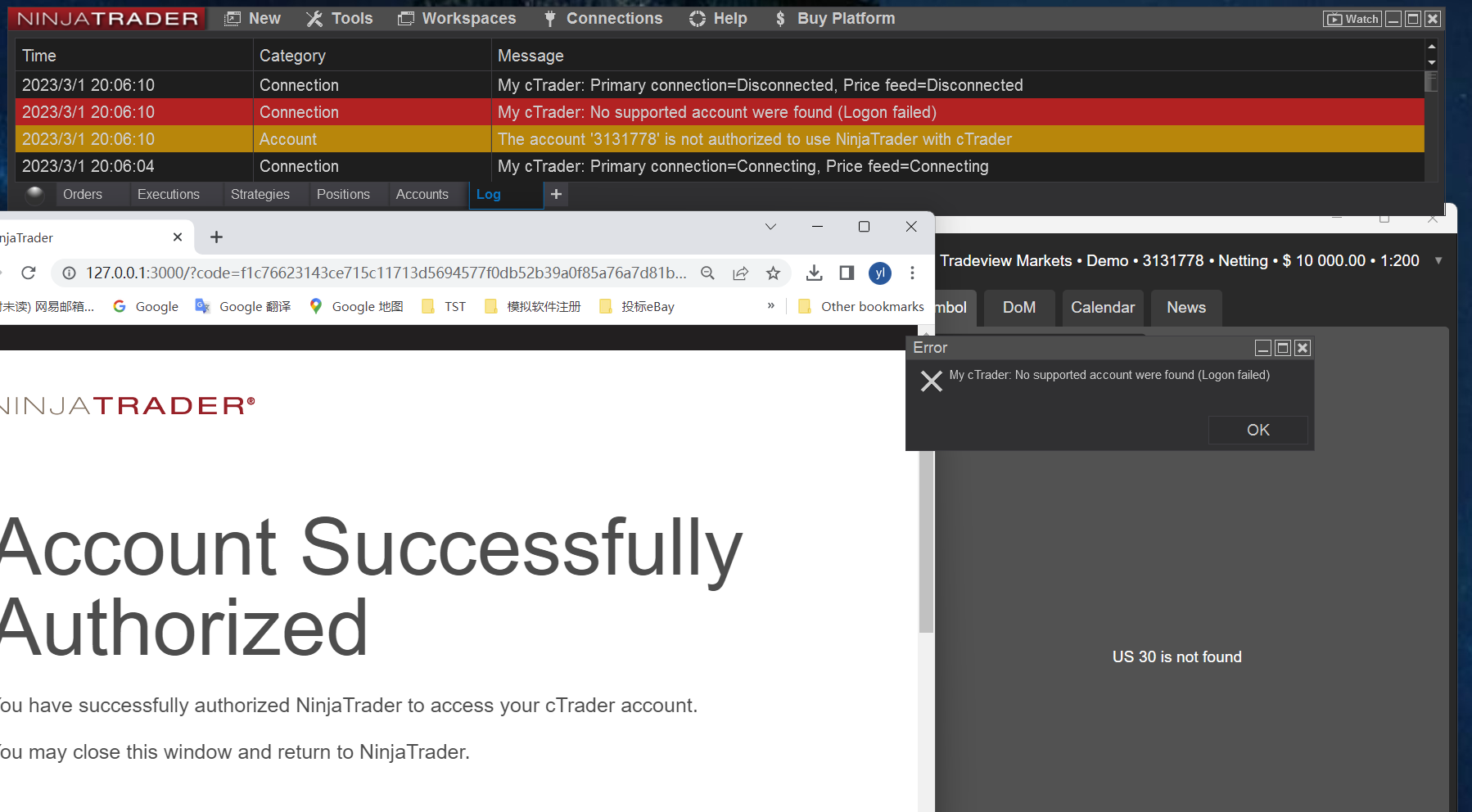The height and width of the screenshot is (812, 1472).
Task: Click the browser page vertical scrollbar
Action: click(x=926, y=542)
